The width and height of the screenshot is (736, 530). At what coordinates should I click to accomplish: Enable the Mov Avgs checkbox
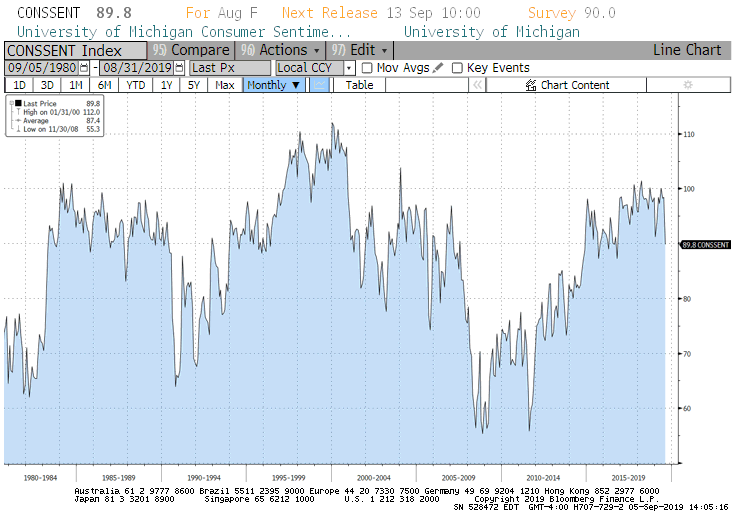pyautogui.click(x=367, y=68)
